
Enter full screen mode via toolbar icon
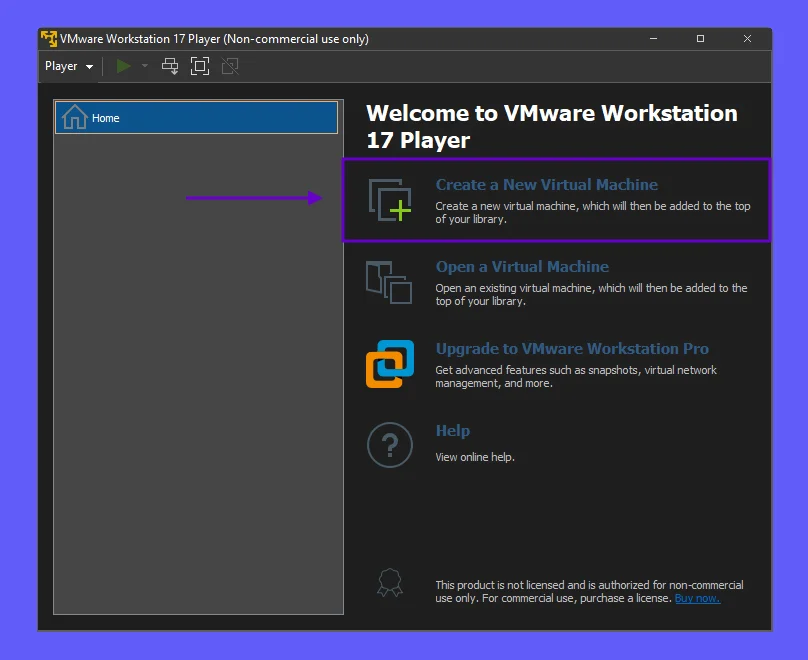coord(200,66)
